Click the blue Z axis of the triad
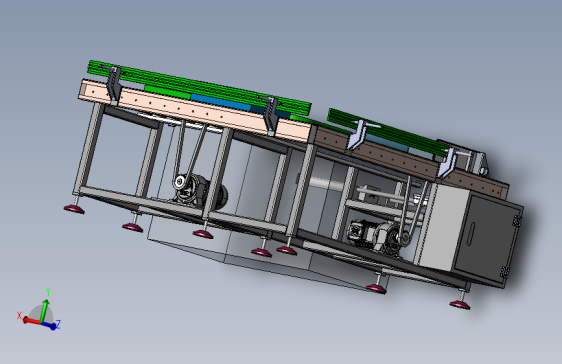Image resolution: width=562 pixels, height=364 pixels. (x=49, y=326)
